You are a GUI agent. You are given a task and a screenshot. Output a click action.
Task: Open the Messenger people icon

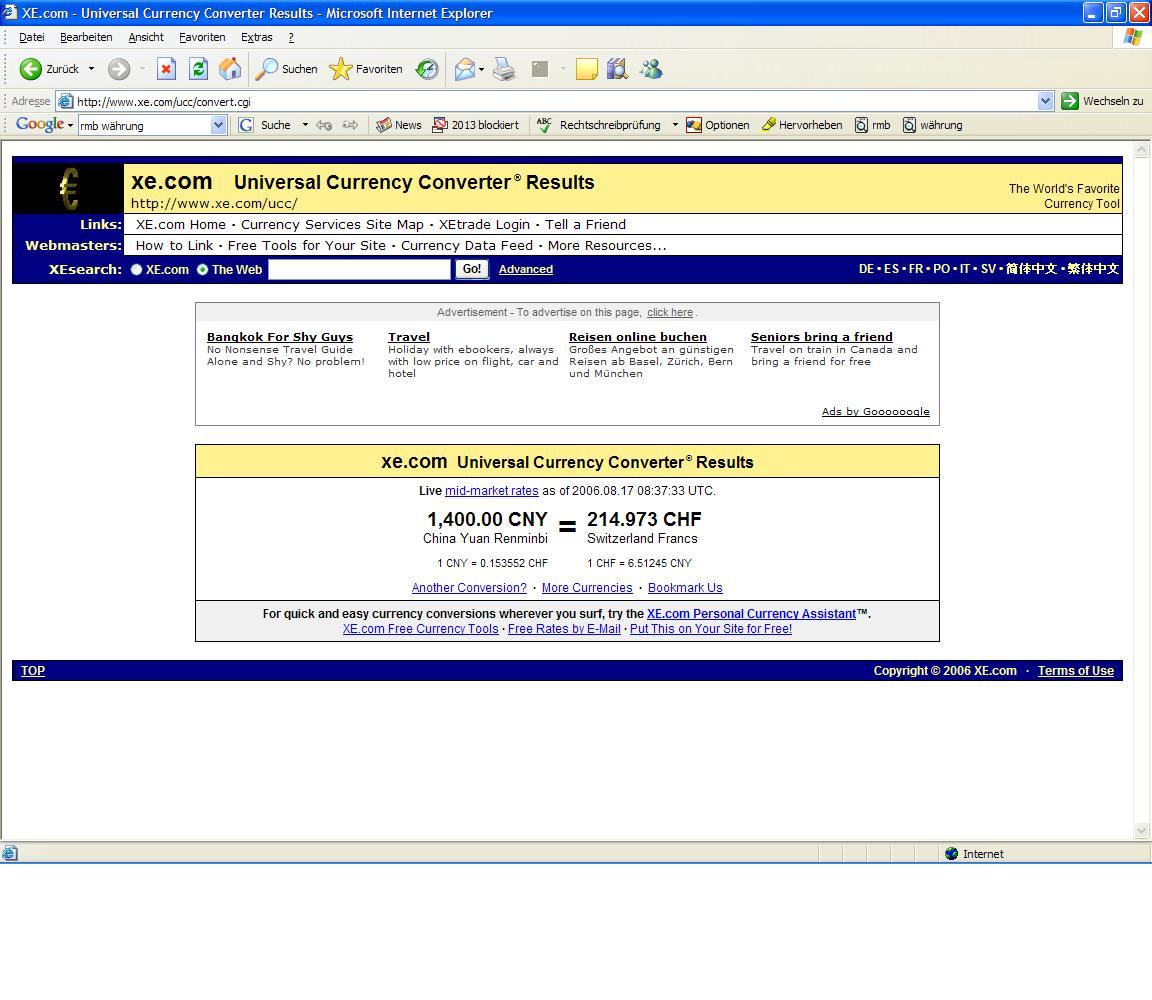(652, 69)
